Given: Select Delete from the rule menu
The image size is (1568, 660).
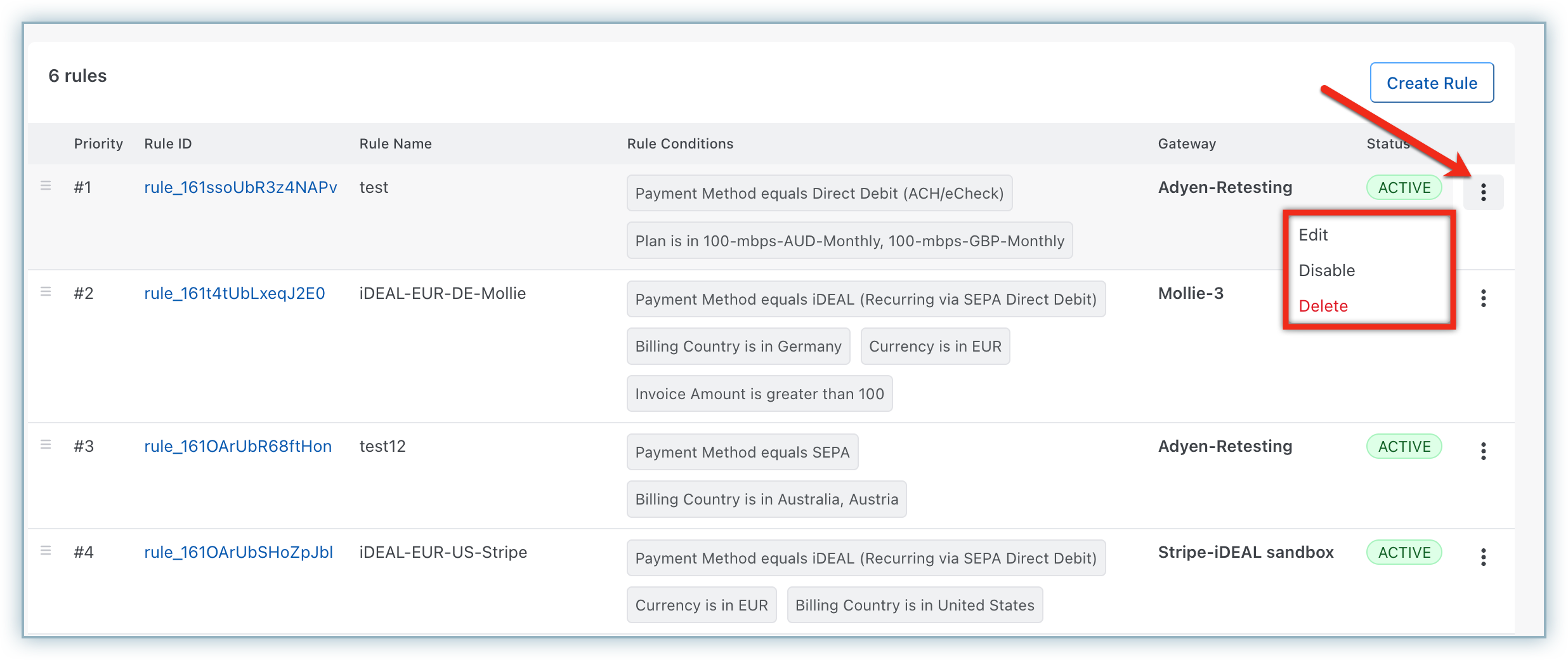Looking at the screenshot, I should coord(1323,306).
